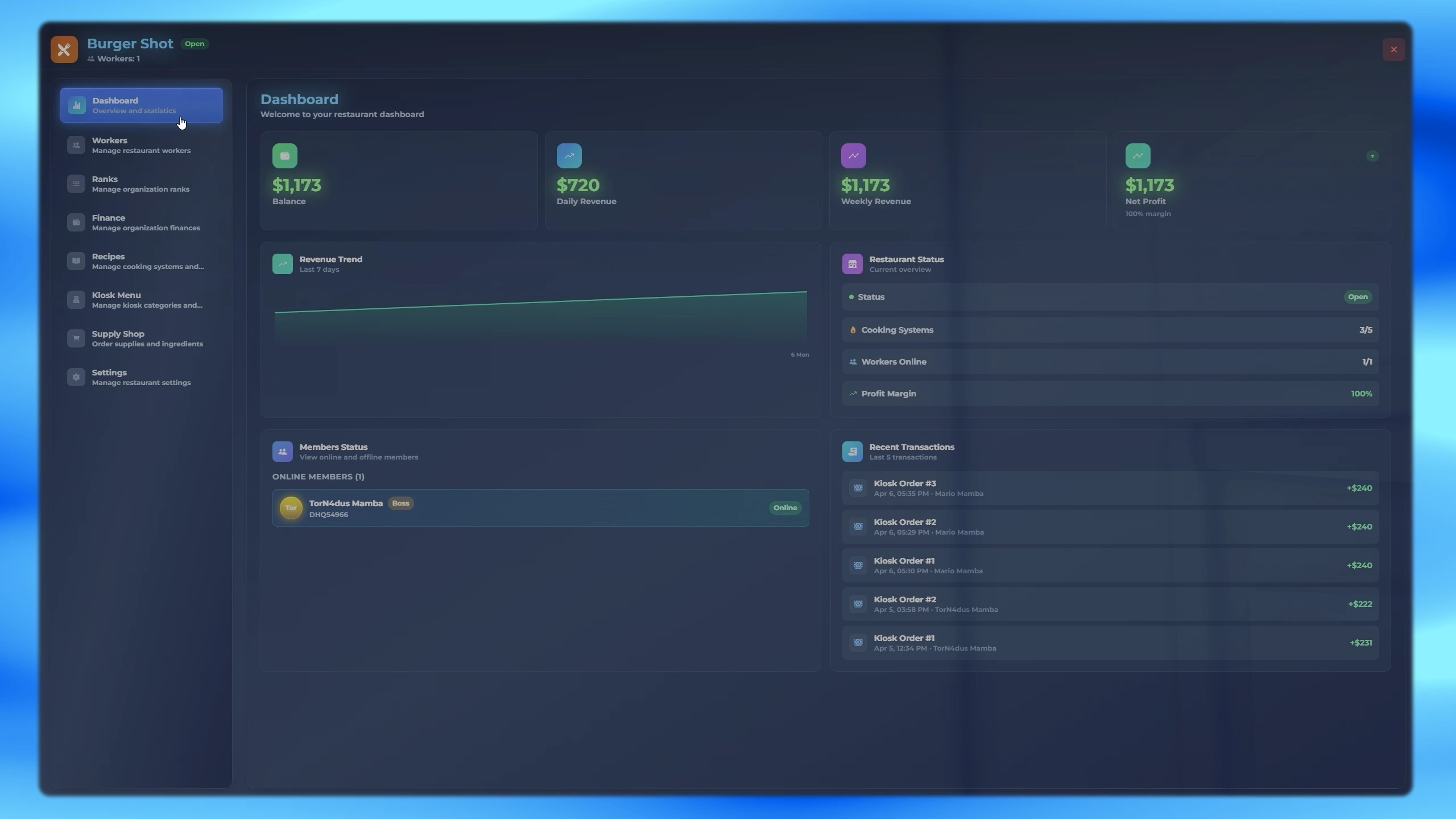Click the Dashboard bar chart icon in sidebar
This screenshot has width=1456, height=819.
point(77,105)
